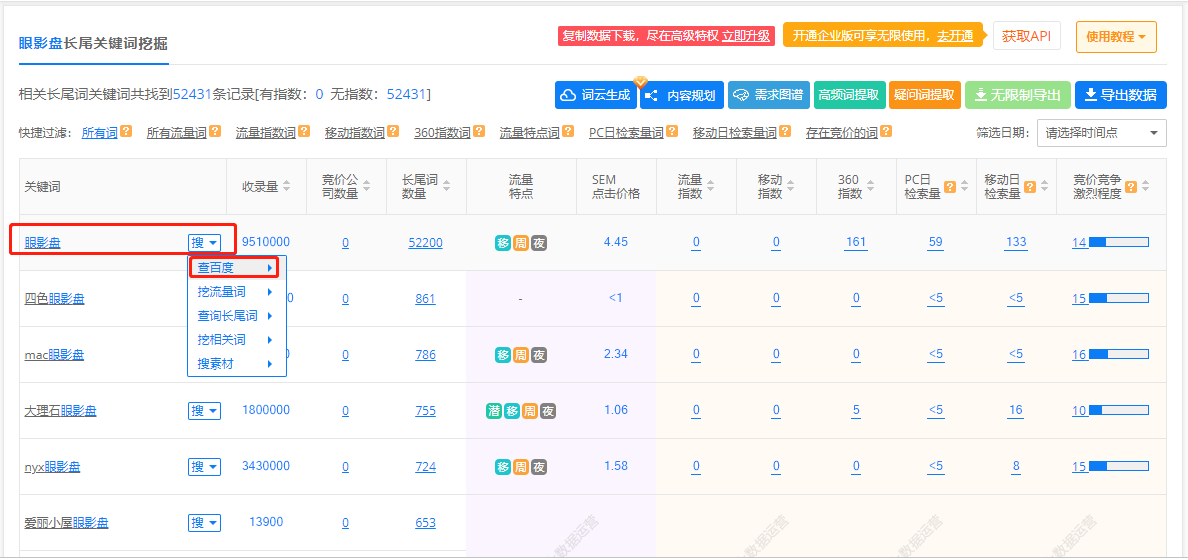The width and height of the screenshot is (1188, 560).
Task: Open 搜 dropdown for nyx眼影盘 row
Action: [x=205, y=467]
